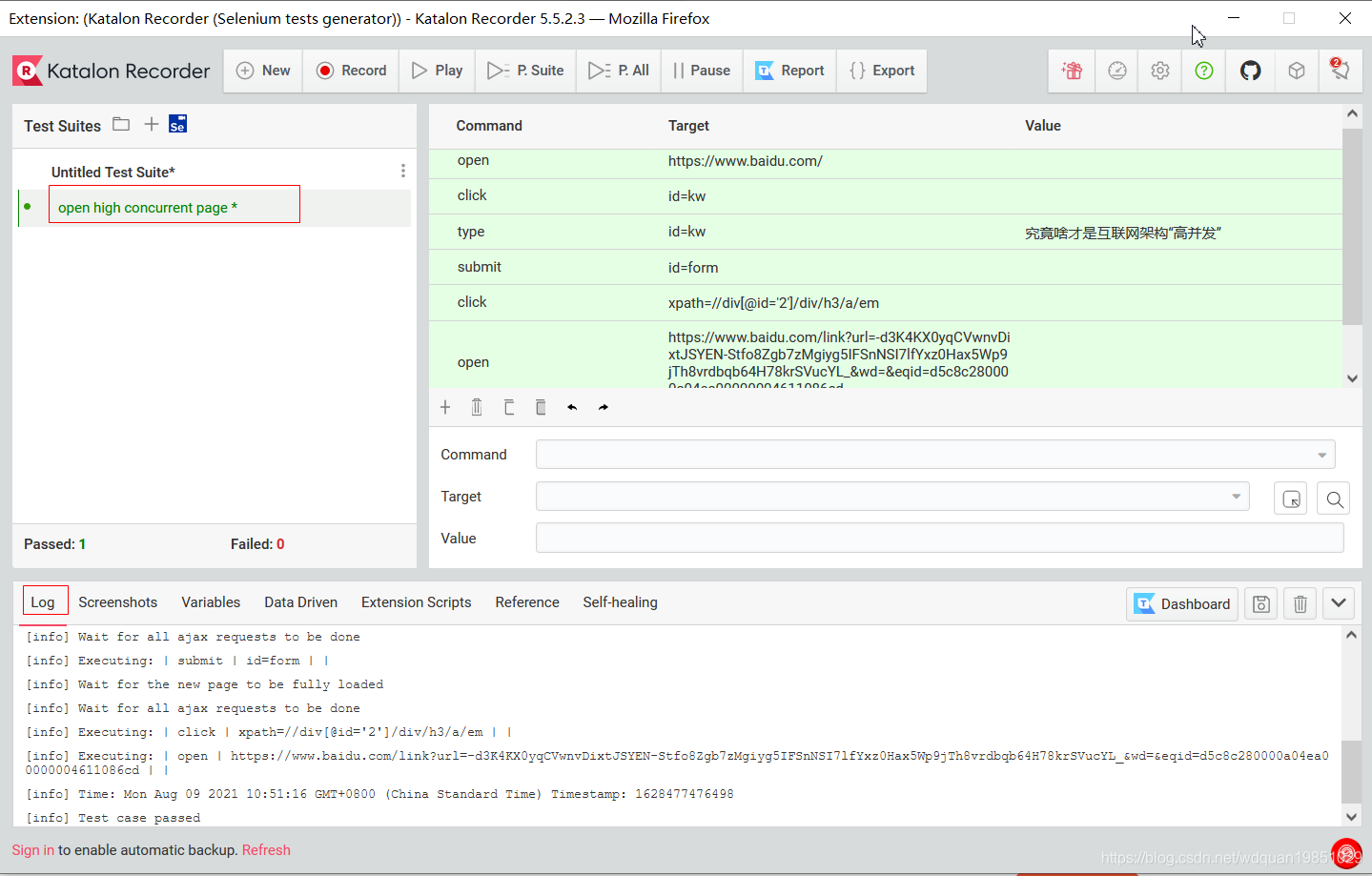1372x876 pixels.
Task: Click the Target column header
Action: click(x=688, y=126)
